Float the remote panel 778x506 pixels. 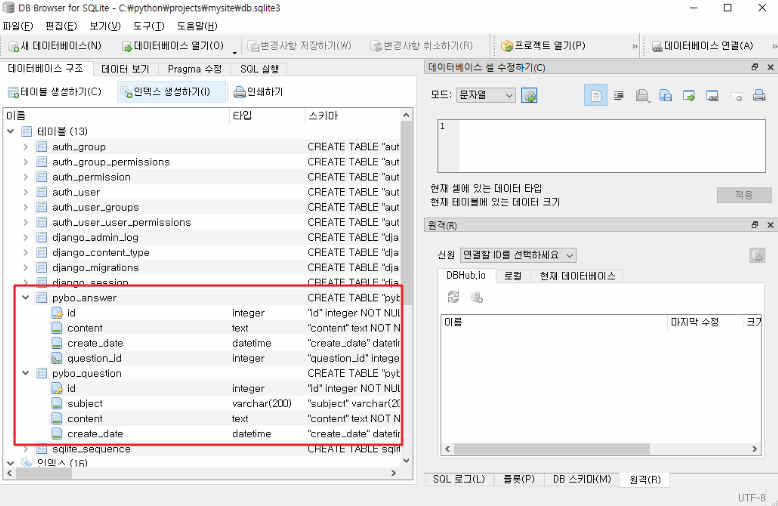(755, 225)
